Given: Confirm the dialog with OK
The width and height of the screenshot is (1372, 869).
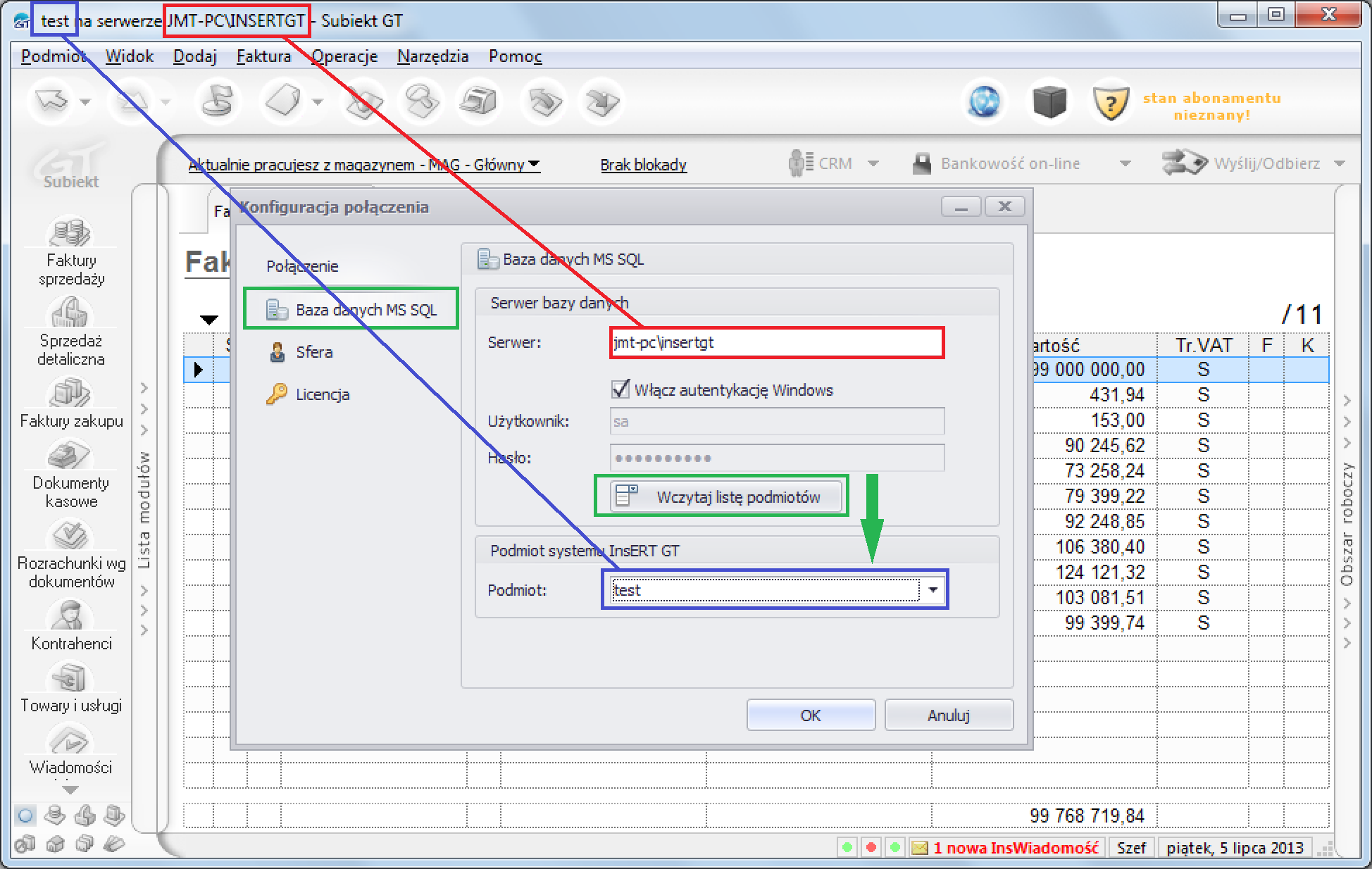Looking at the screenshot, I should (811, 715).
